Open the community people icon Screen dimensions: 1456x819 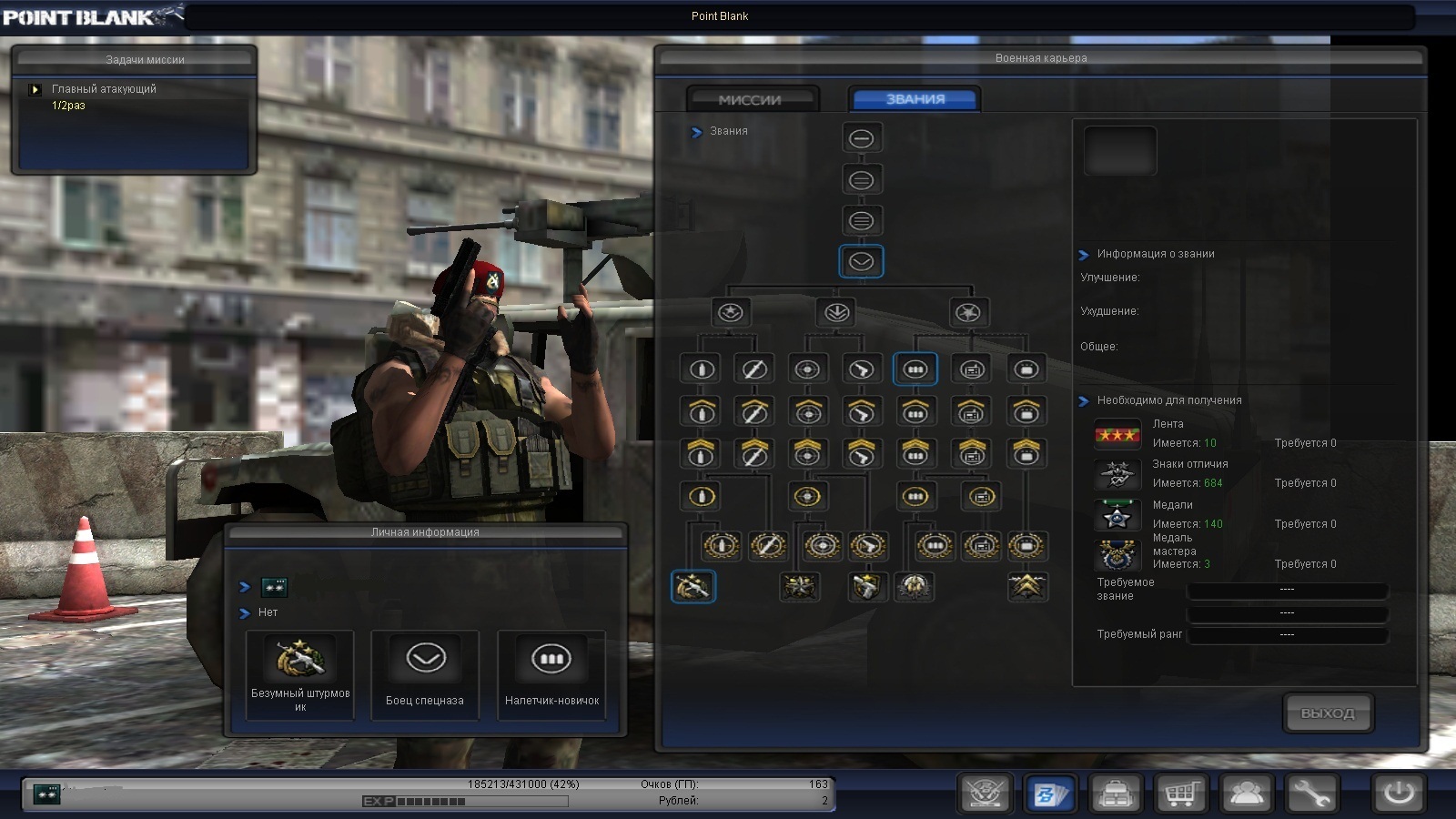pos(1246,794)
